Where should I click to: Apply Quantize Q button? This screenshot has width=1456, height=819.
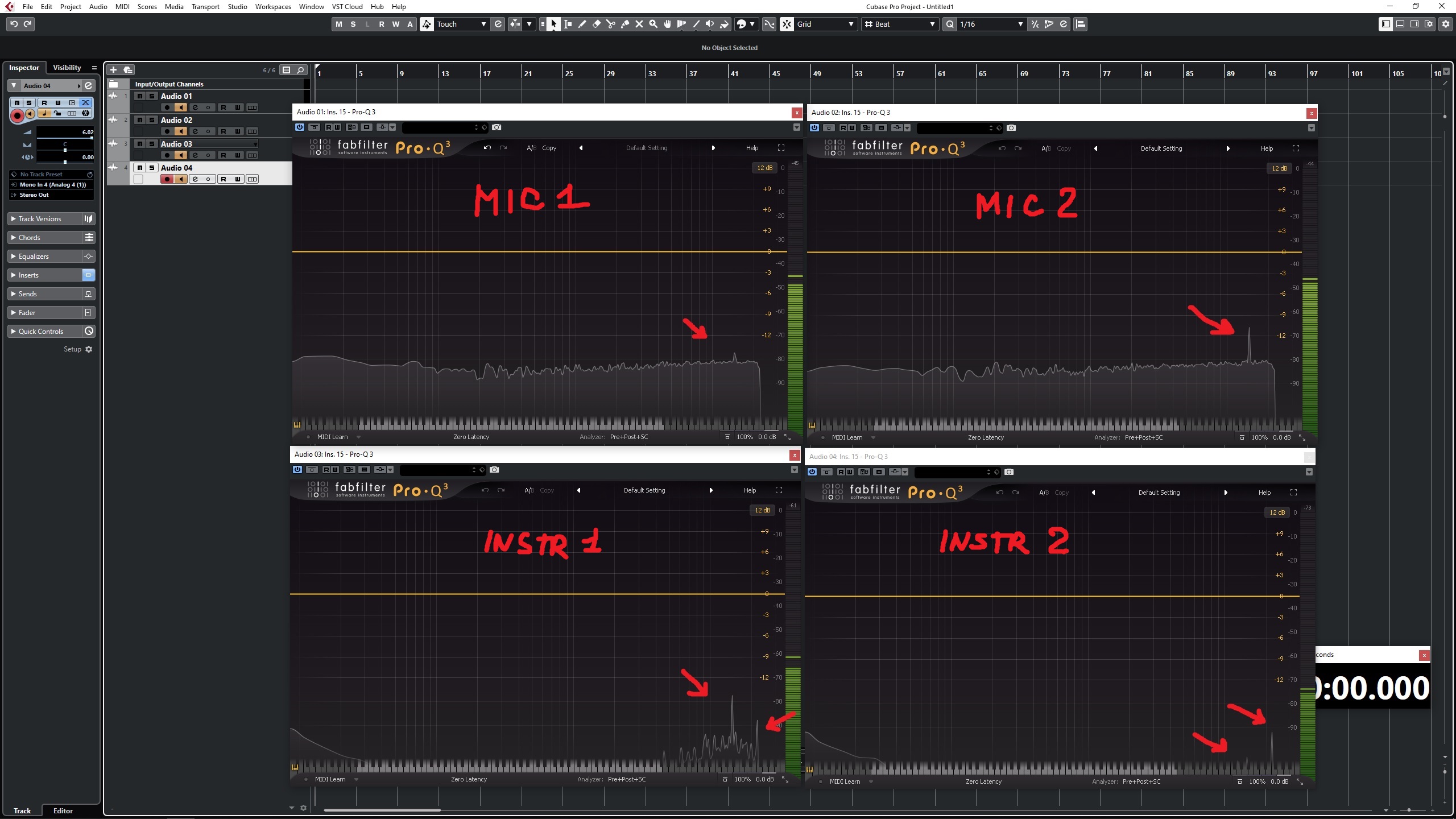(x=949, y=24)
